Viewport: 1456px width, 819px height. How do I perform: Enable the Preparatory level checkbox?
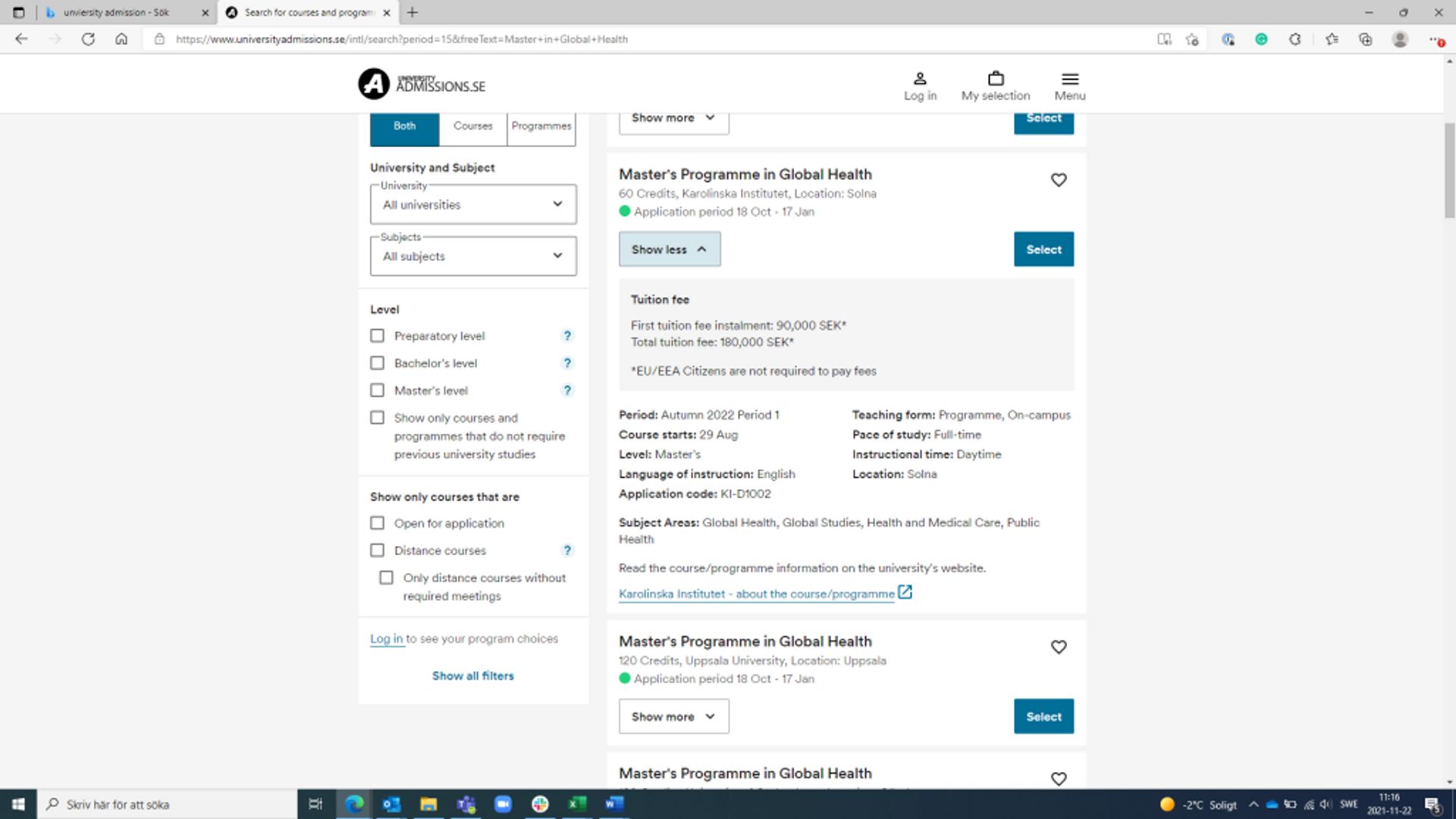point(378,335)
